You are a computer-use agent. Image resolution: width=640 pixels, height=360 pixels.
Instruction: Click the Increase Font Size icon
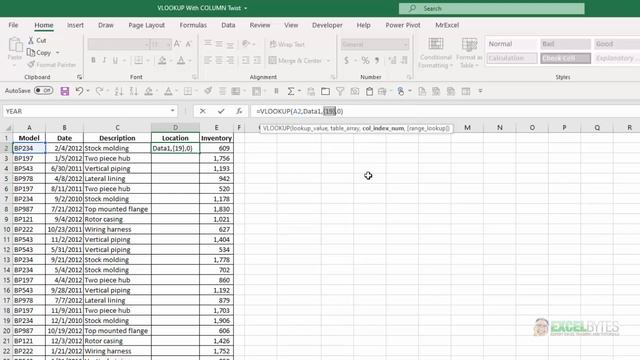177,44
